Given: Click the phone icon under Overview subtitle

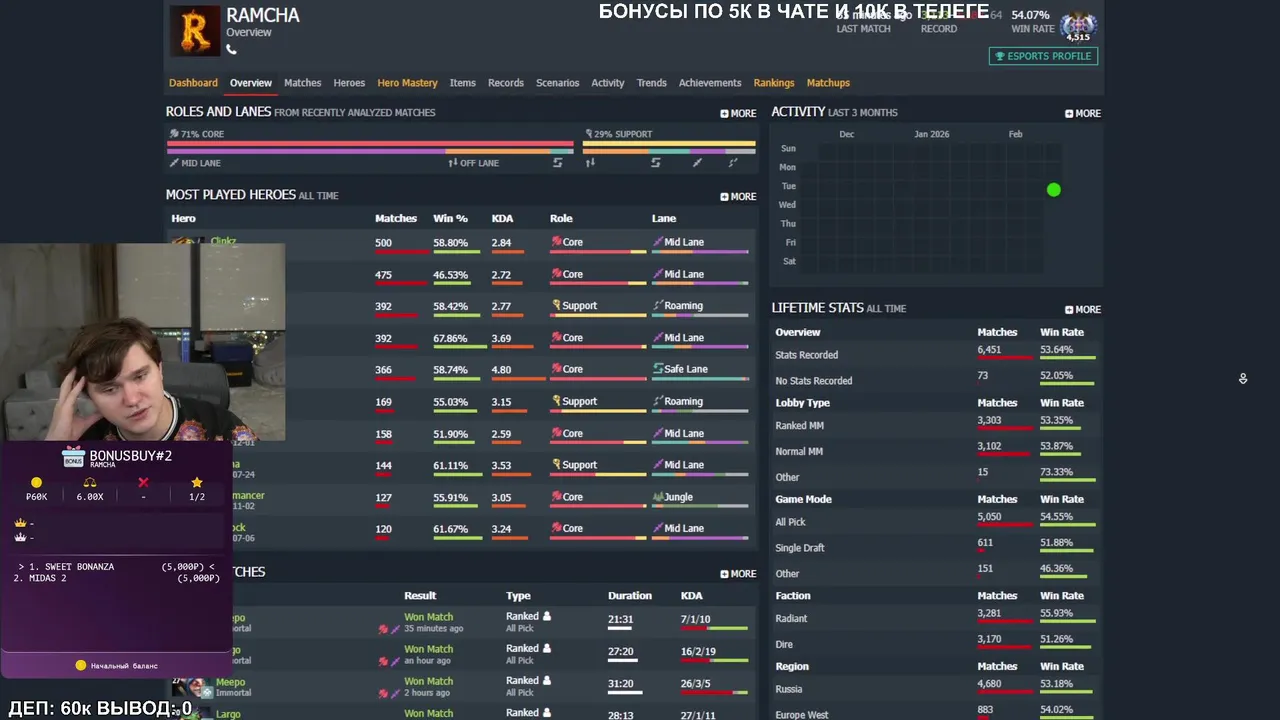Looking at the screenshot, I should point(231,49).
